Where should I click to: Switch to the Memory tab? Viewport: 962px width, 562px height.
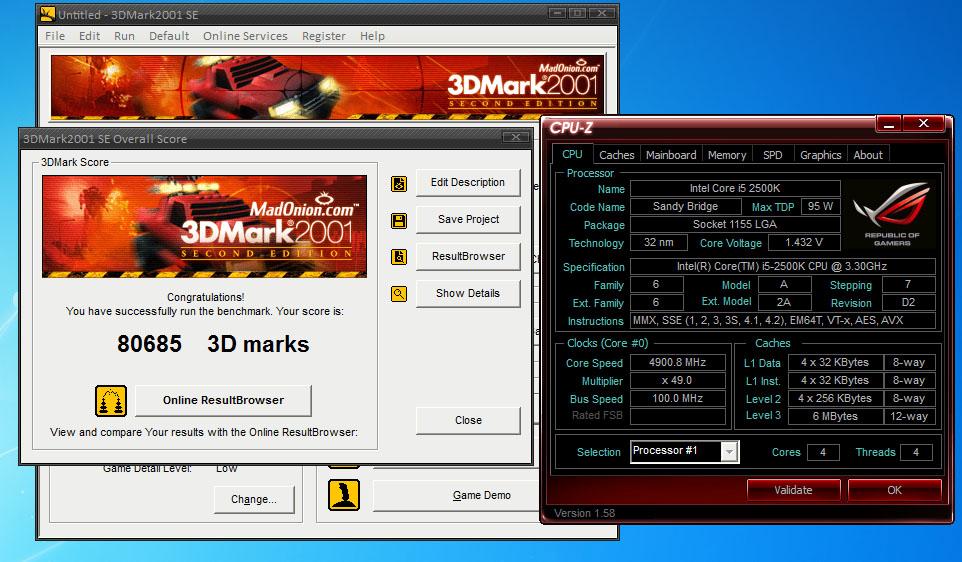[727, 155]
